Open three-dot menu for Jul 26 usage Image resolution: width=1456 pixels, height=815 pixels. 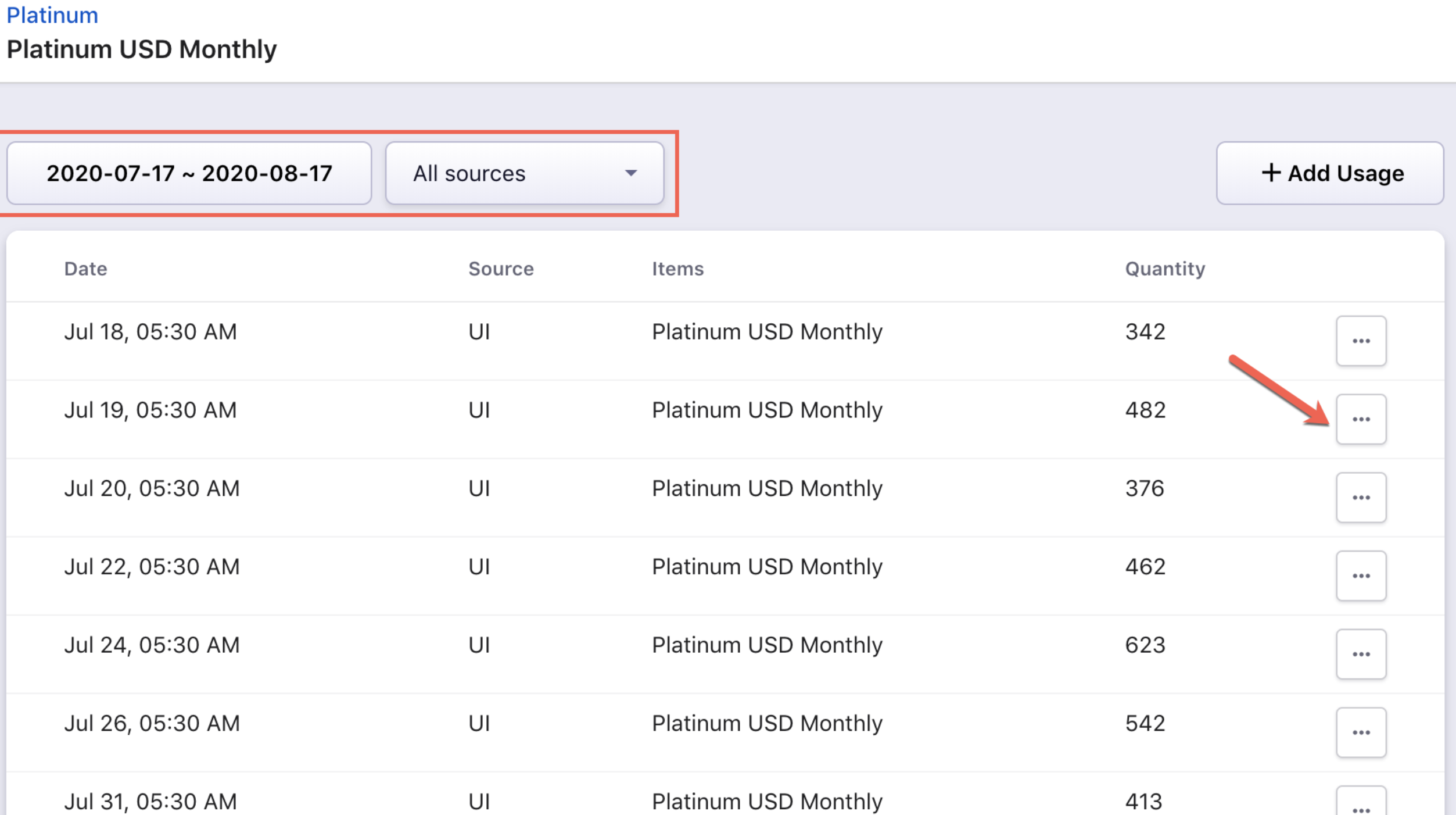tap(1361, 732)
